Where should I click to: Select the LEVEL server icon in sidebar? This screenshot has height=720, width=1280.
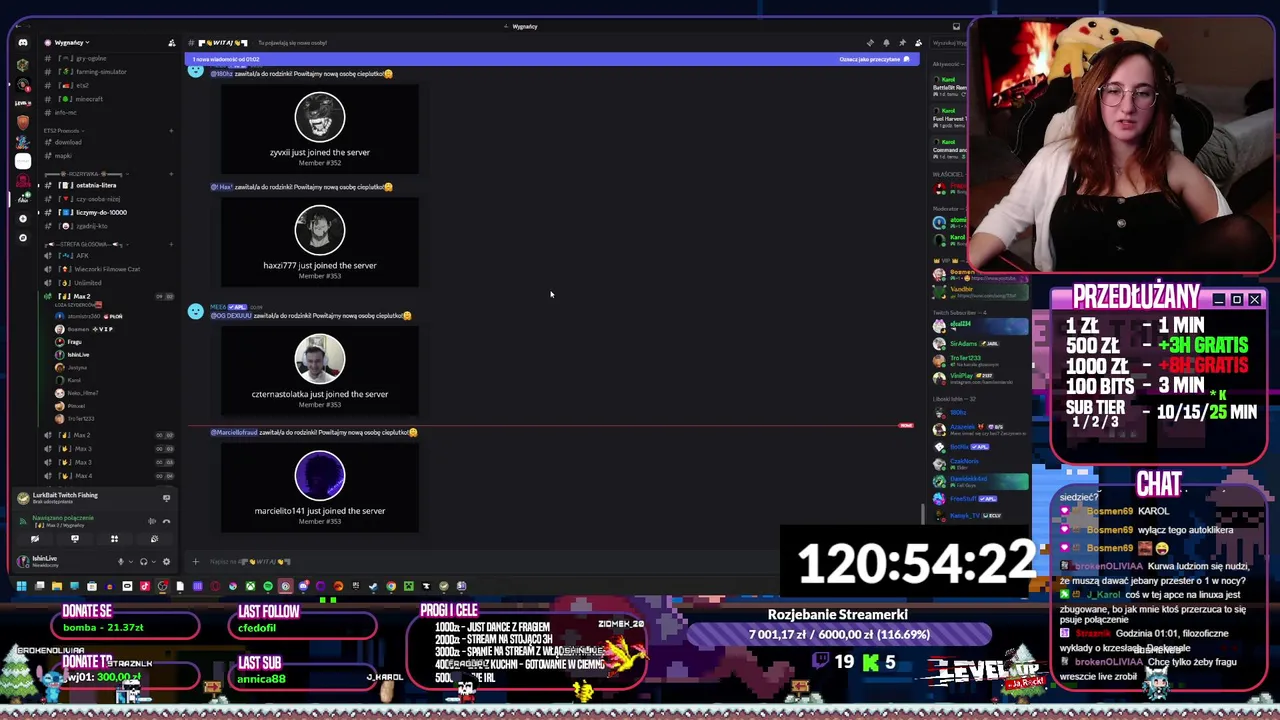pyautogui.click(x=23, y=102)
